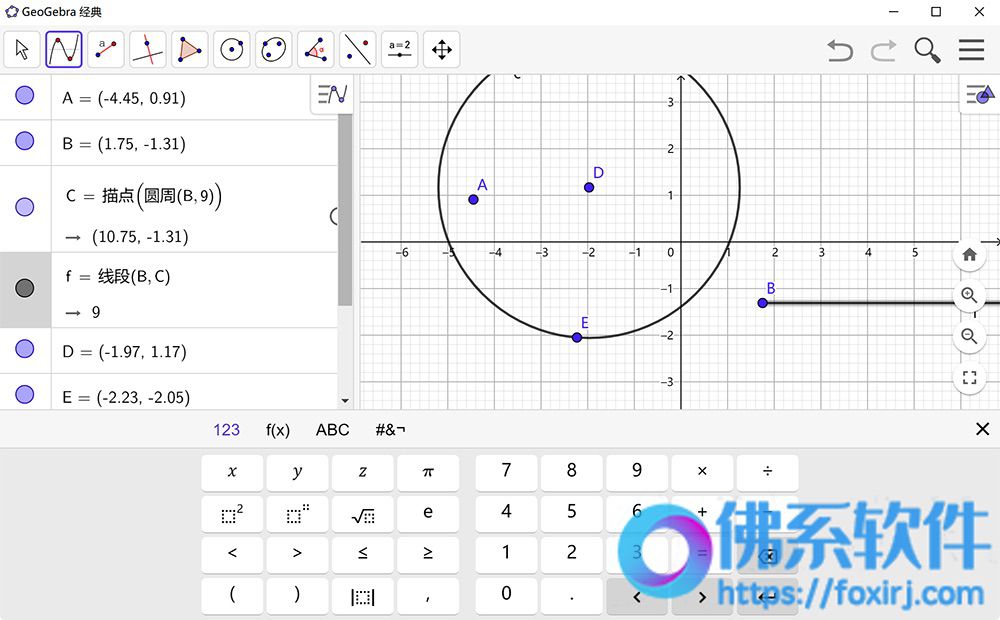Zoom in the graphics view
The width and height of the screenshot is (1000, 620).
tap(969, 295)
